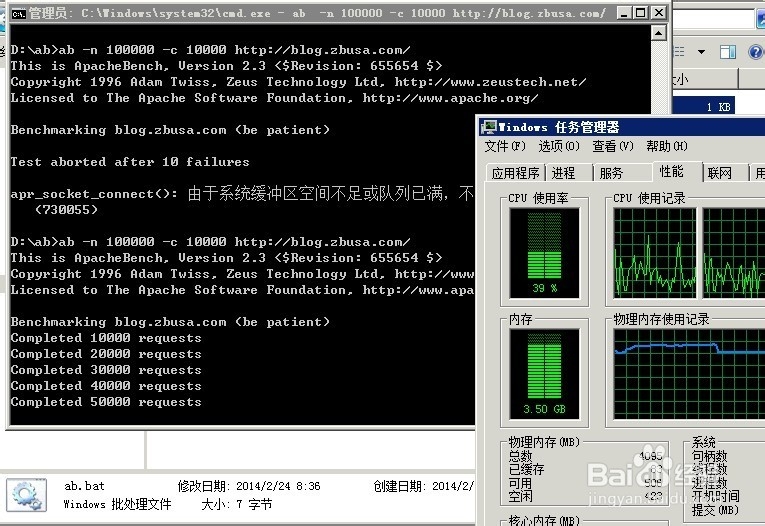Click the ab.bat batch file icon
The image size is (765, 526).
click(27, 495)
